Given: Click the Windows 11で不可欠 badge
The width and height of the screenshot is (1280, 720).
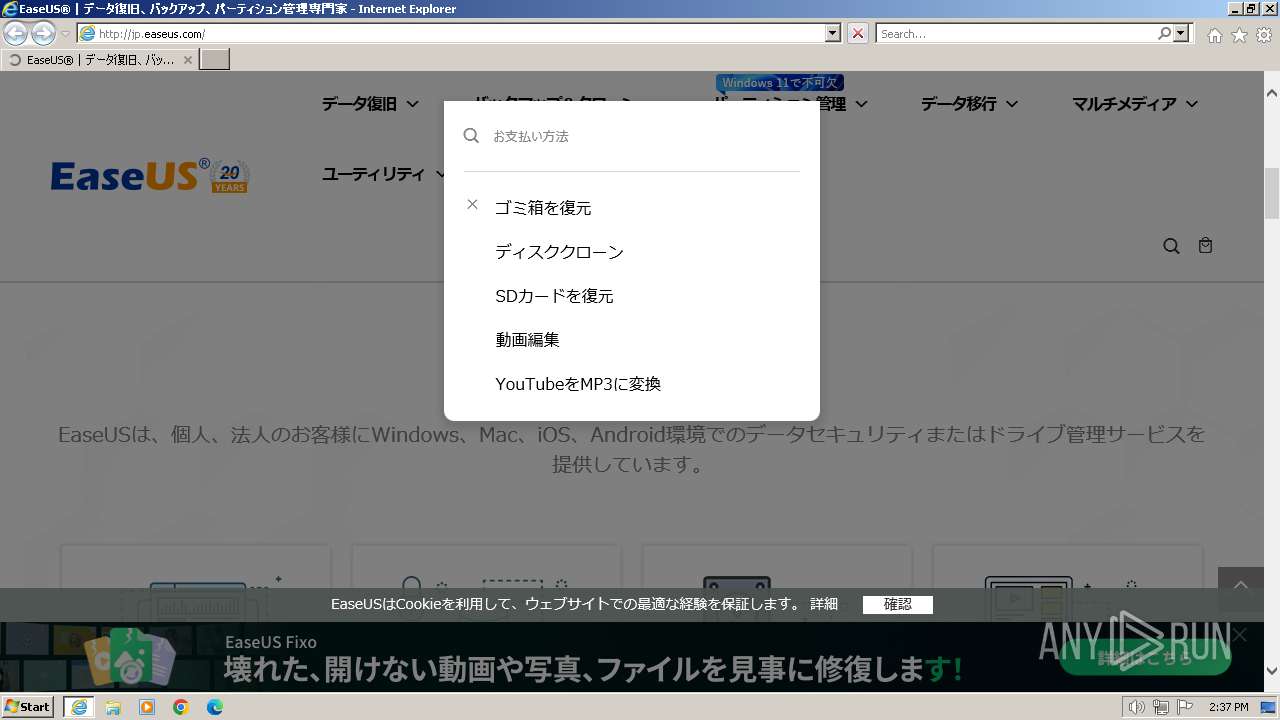Looking at the screenshot, I should 780,83.
